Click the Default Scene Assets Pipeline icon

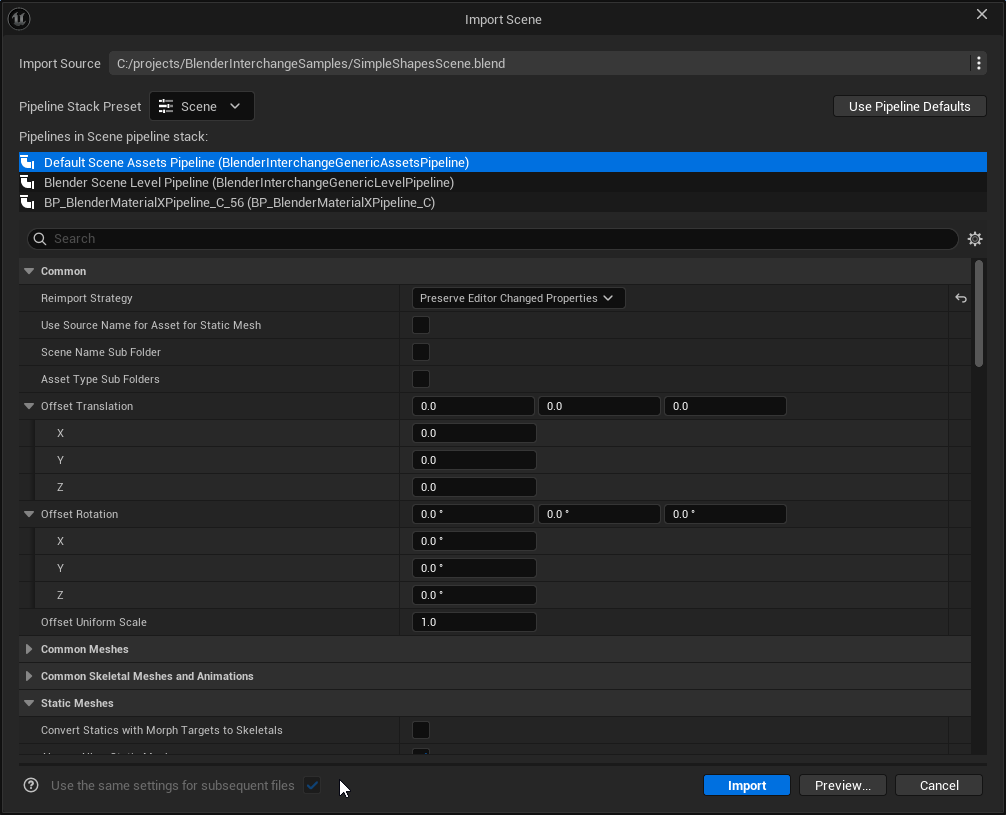click(29, 162)
